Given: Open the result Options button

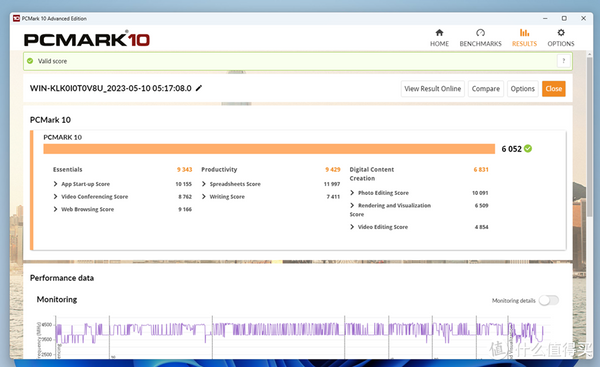Looking at the screenshot, I should [x=522, y=89].
